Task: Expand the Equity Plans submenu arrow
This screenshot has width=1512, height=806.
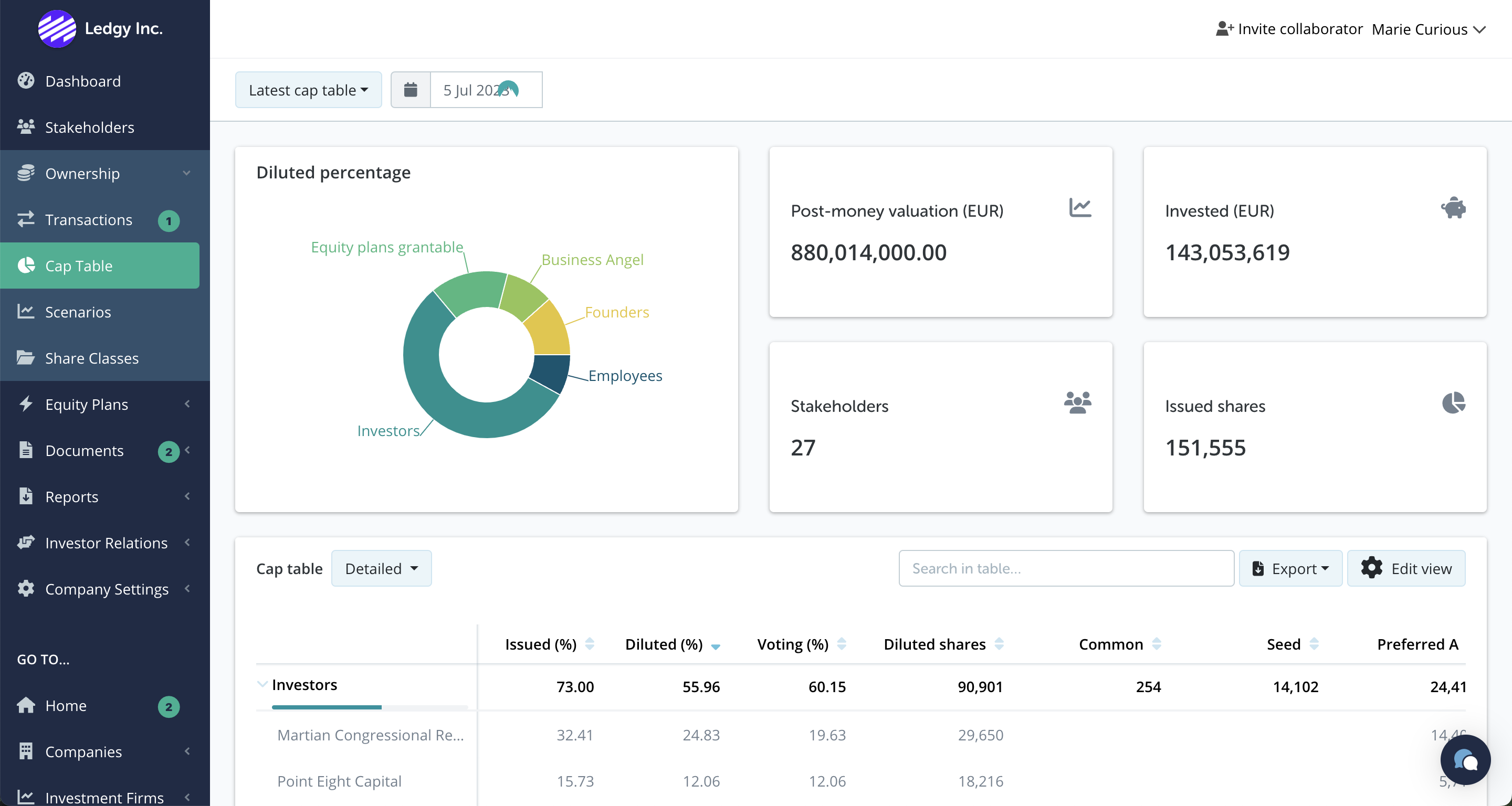Action: (187, 404)
